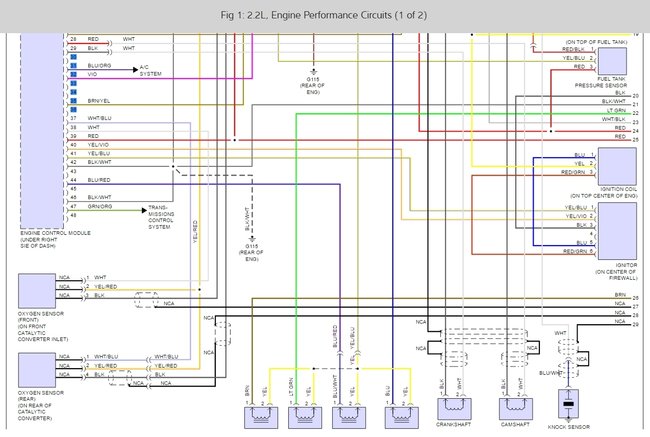
Task: Click the fuel tank pressure sensor box
Action: pos(612,61)
